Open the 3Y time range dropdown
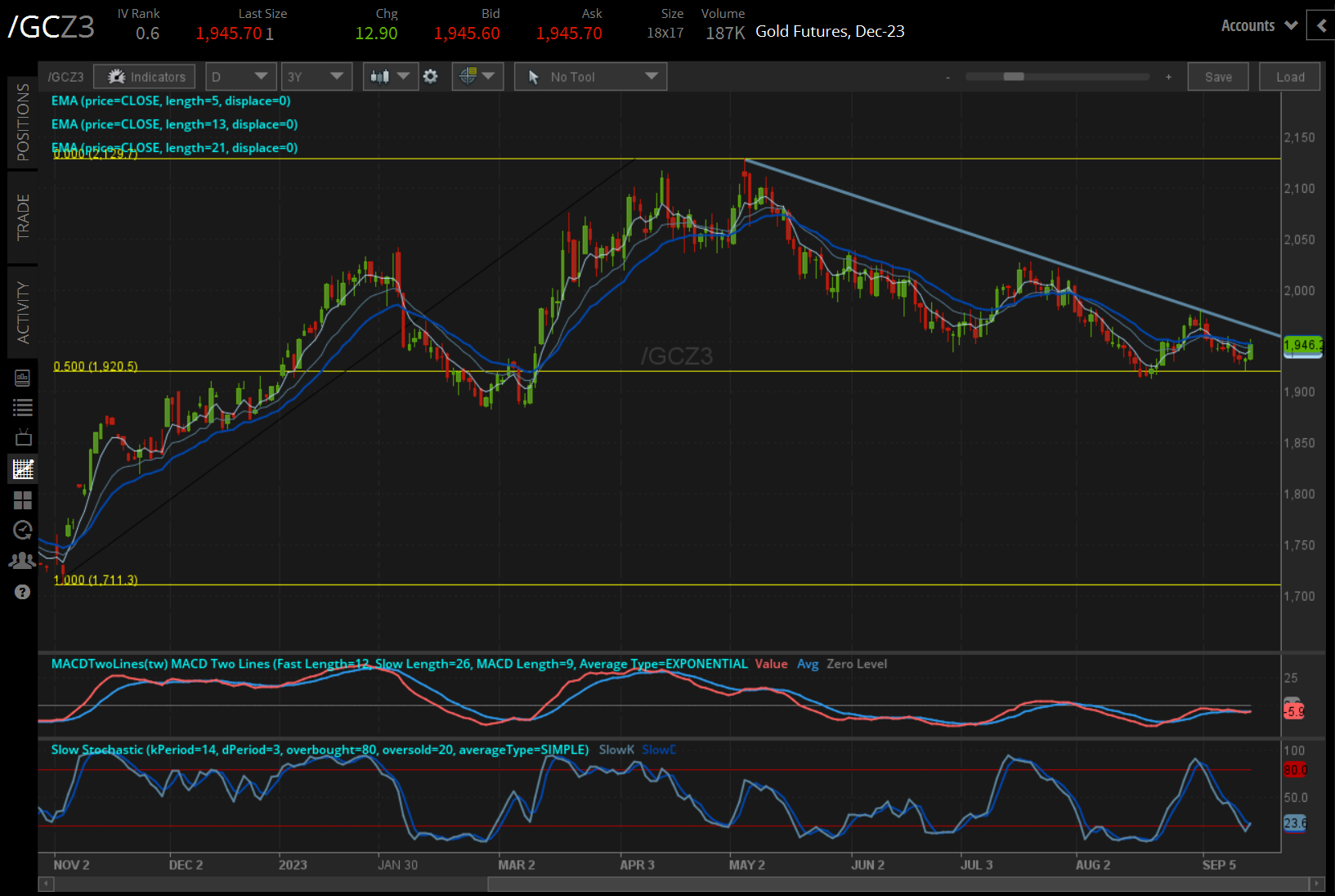1335x896 pixels. click(316, 76)
